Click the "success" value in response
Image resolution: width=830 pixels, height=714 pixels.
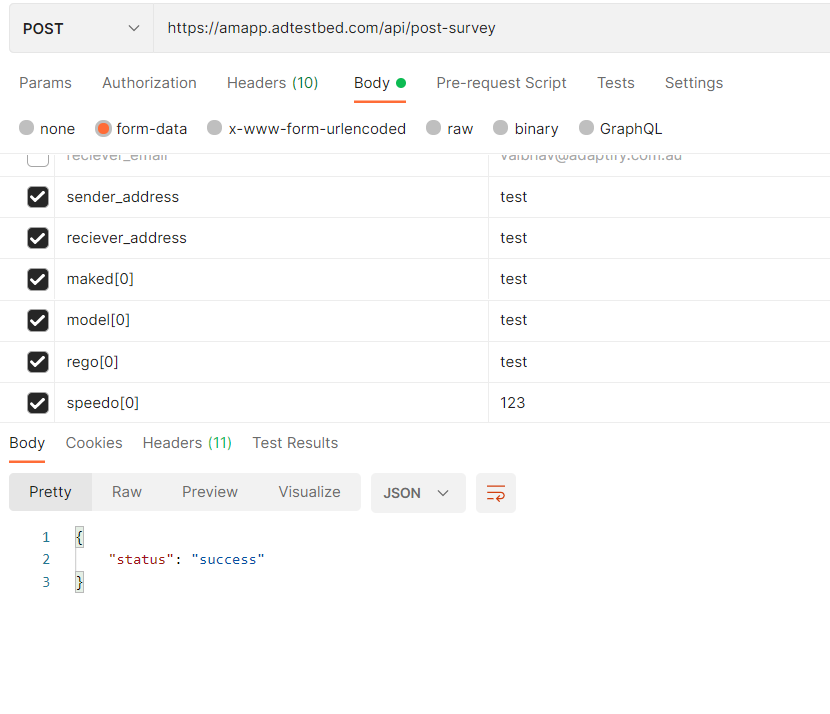point(228,560)
